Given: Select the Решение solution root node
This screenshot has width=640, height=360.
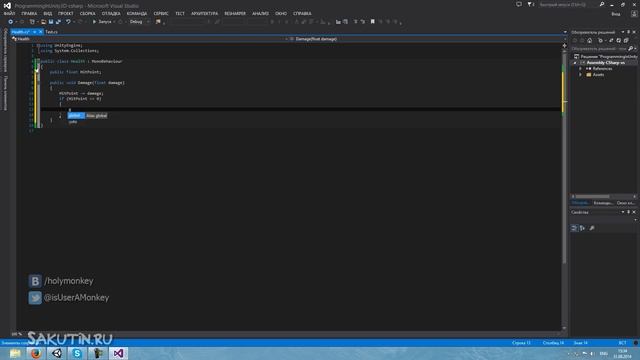Looking at the screenshot, I should click(x=606, y=57).
